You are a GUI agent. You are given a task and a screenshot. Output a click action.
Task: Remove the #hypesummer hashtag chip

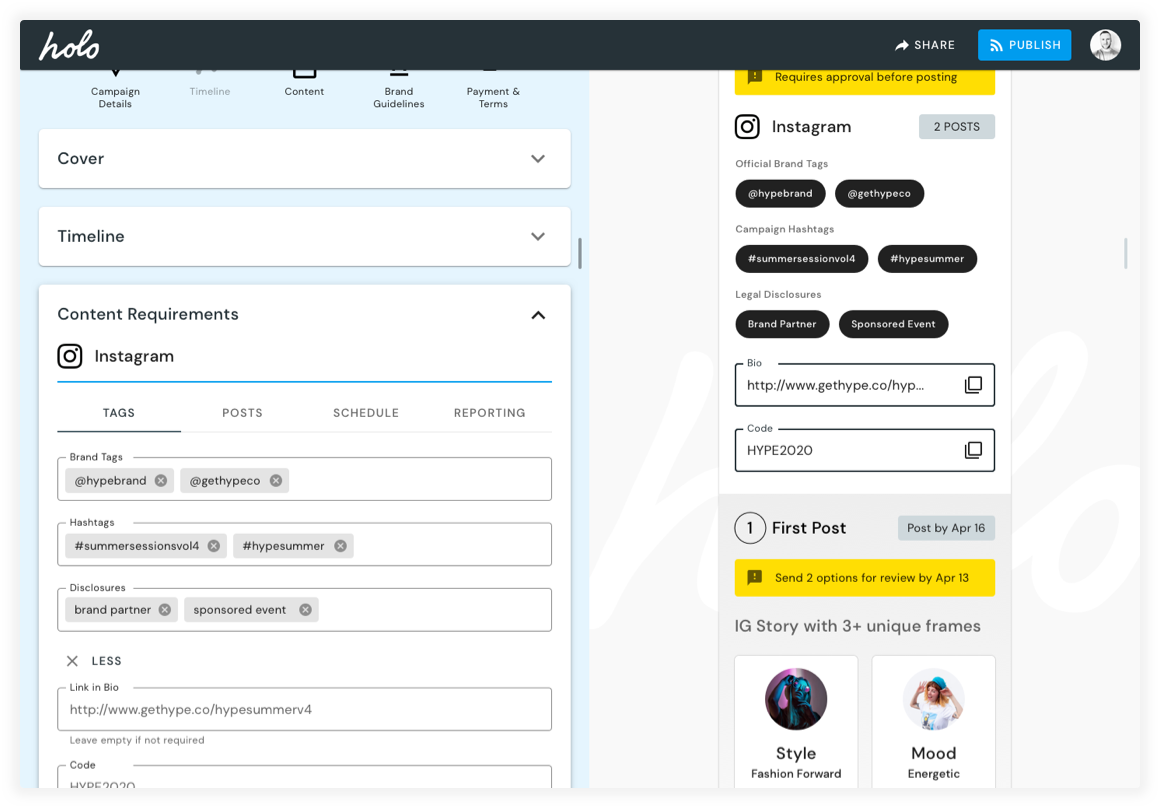tap(341, 546)
